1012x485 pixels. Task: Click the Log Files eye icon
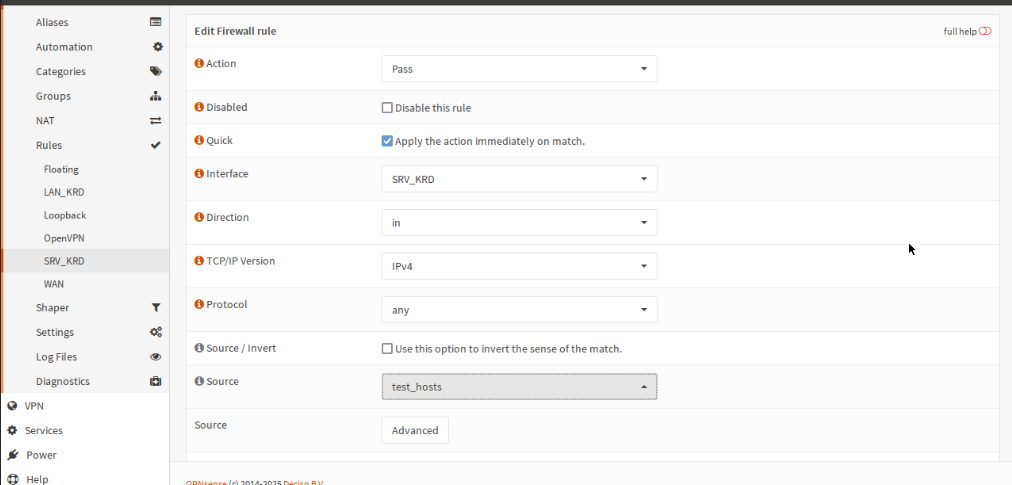coord(155,357)
